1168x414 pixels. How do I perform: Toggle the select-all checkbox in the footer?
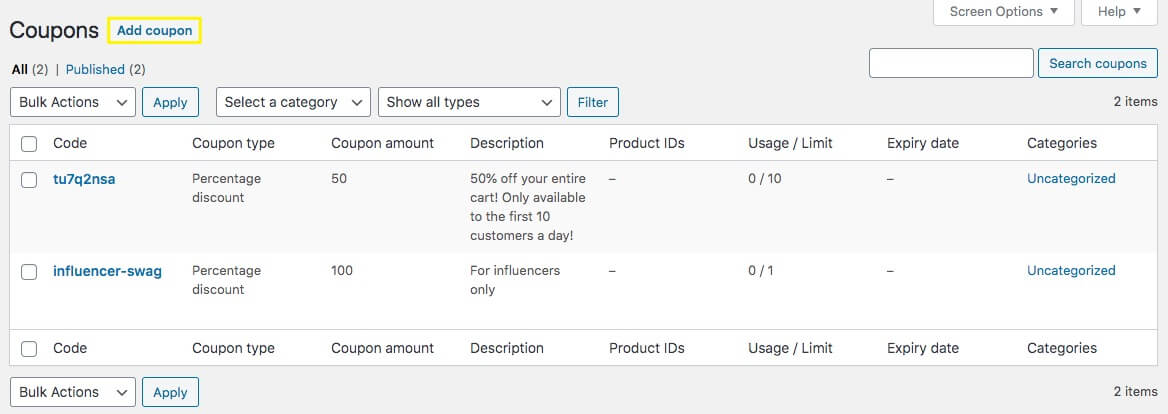[x=29, y=349]
